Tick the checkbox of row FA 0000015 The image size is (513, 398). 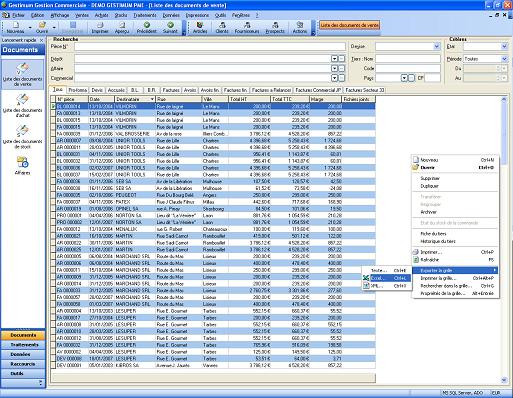tap(53, 127)
